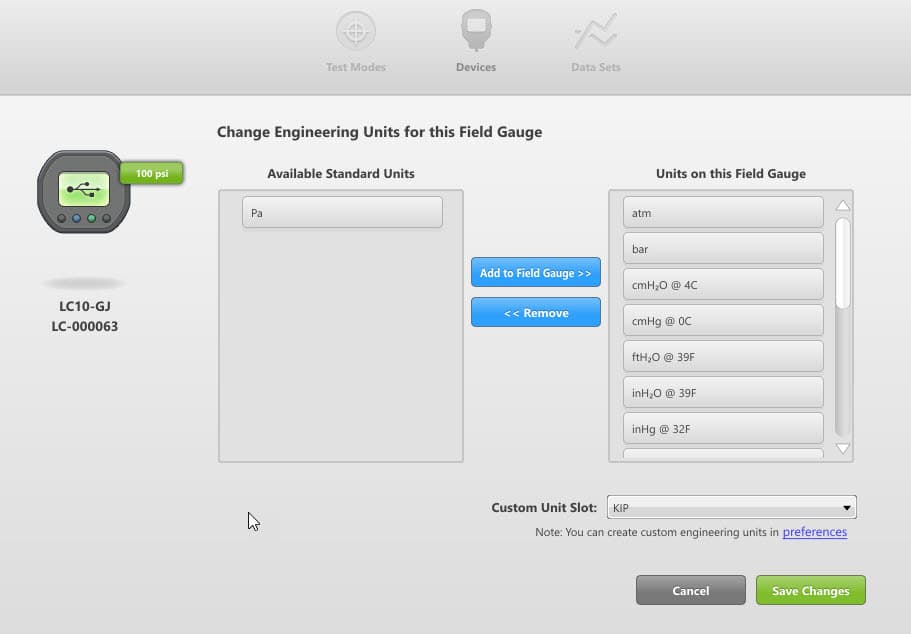This screenshot has height=634, width=911.
Task: Click the units list scrollbar up arrow
Action: (x=842, y=205)
